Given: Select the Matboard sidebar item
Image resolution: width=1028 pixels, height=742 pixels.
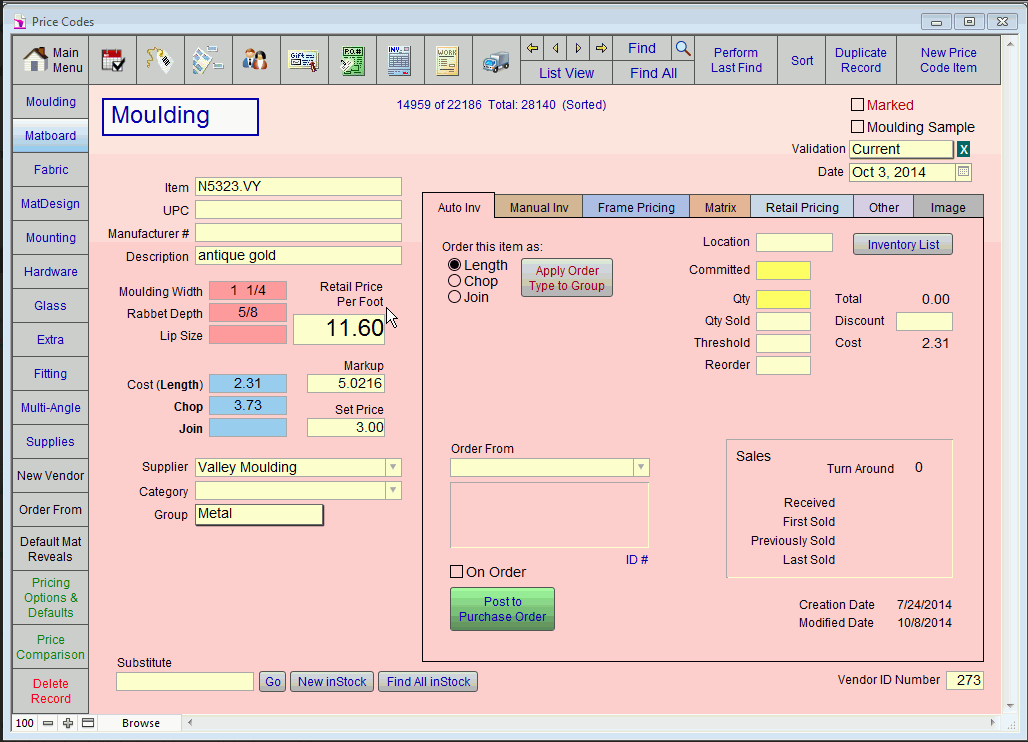Looking at the screenshot, I should pyautogui.click(x=49, y=135).
